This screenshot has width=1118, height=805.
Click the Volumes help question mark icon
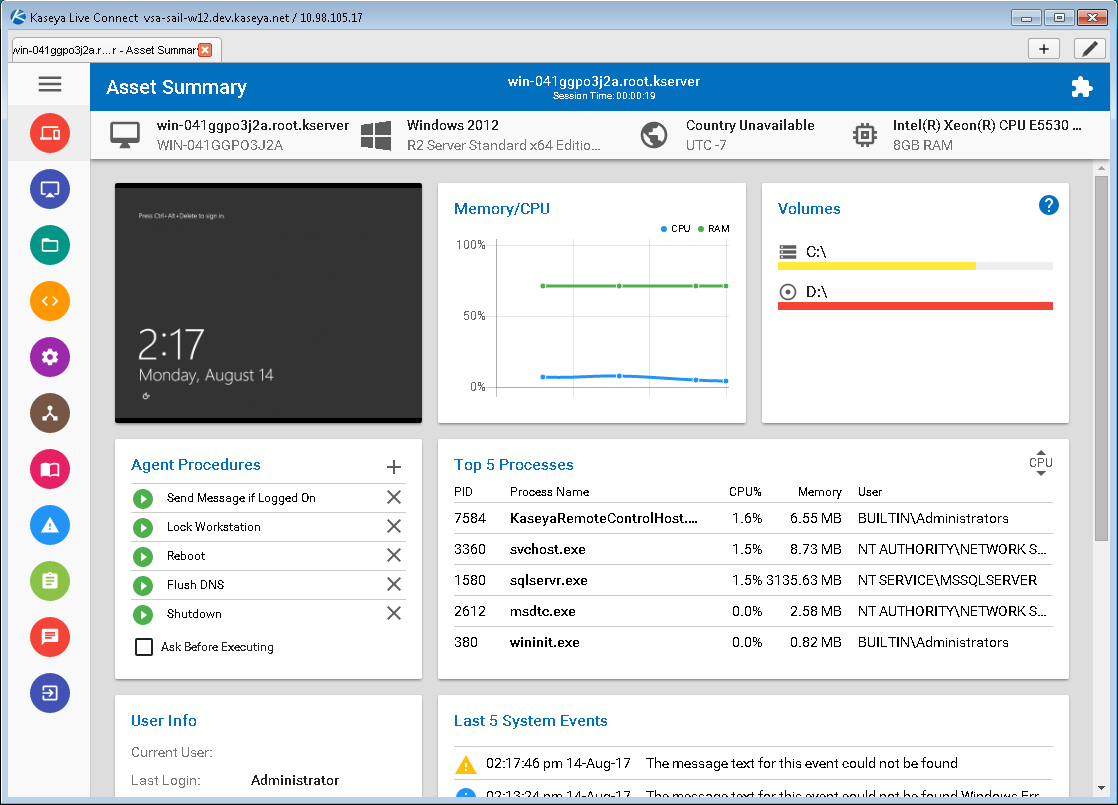pos(1048,205)
